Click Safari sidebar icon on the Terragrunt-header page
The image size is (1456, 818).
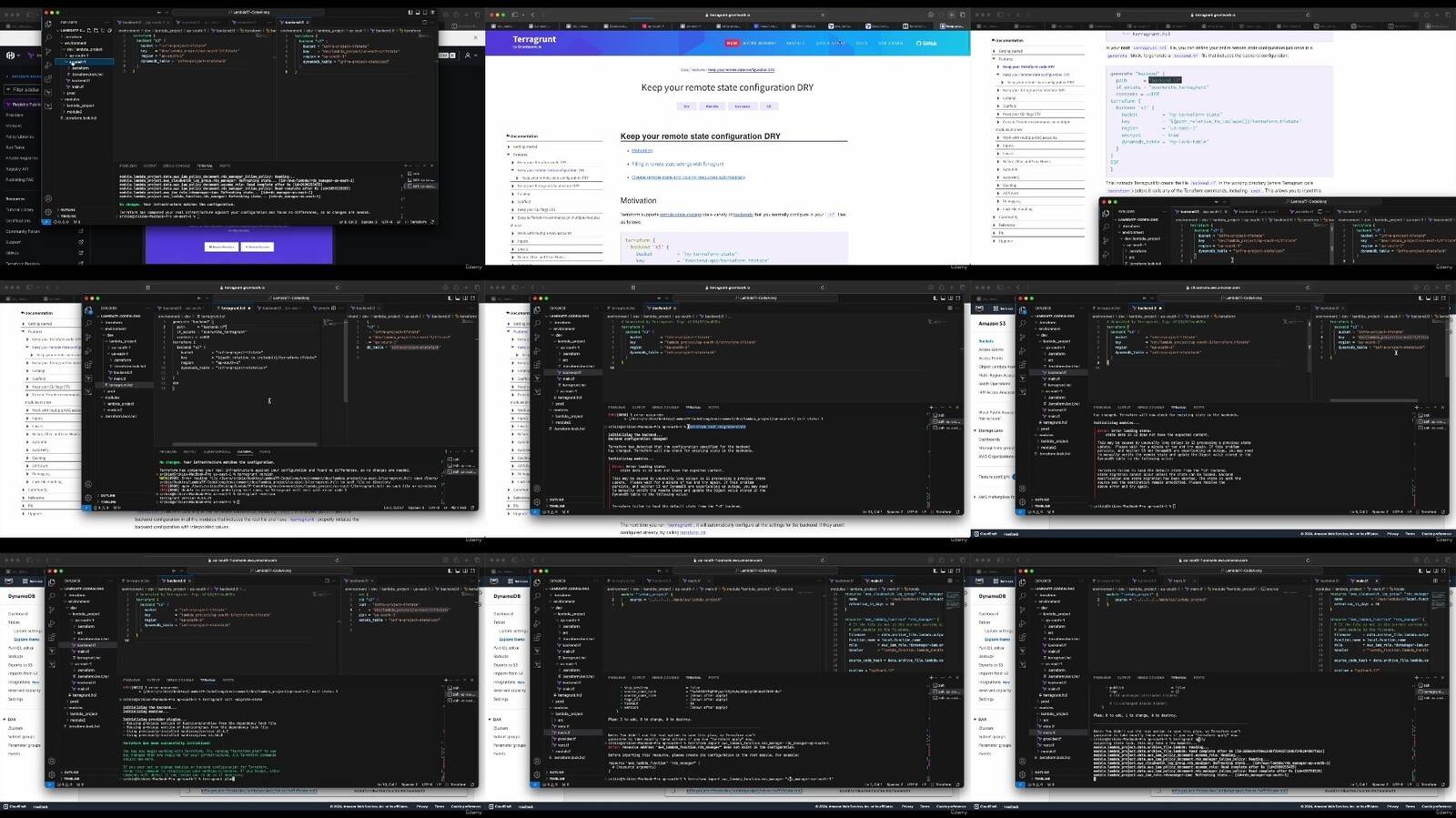pyautogui.click(x=514, y=15)
